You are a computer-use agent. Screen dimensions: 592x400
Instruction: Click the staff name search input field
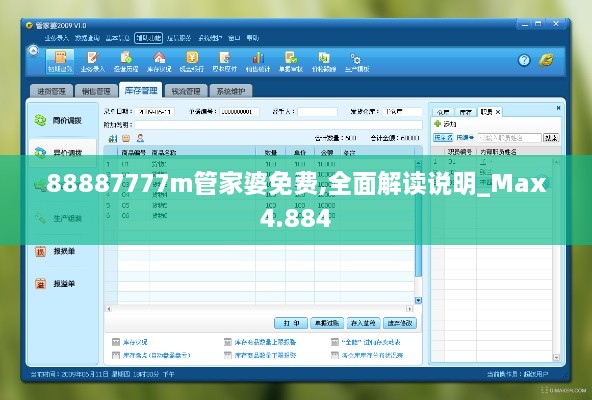point(510,138)
